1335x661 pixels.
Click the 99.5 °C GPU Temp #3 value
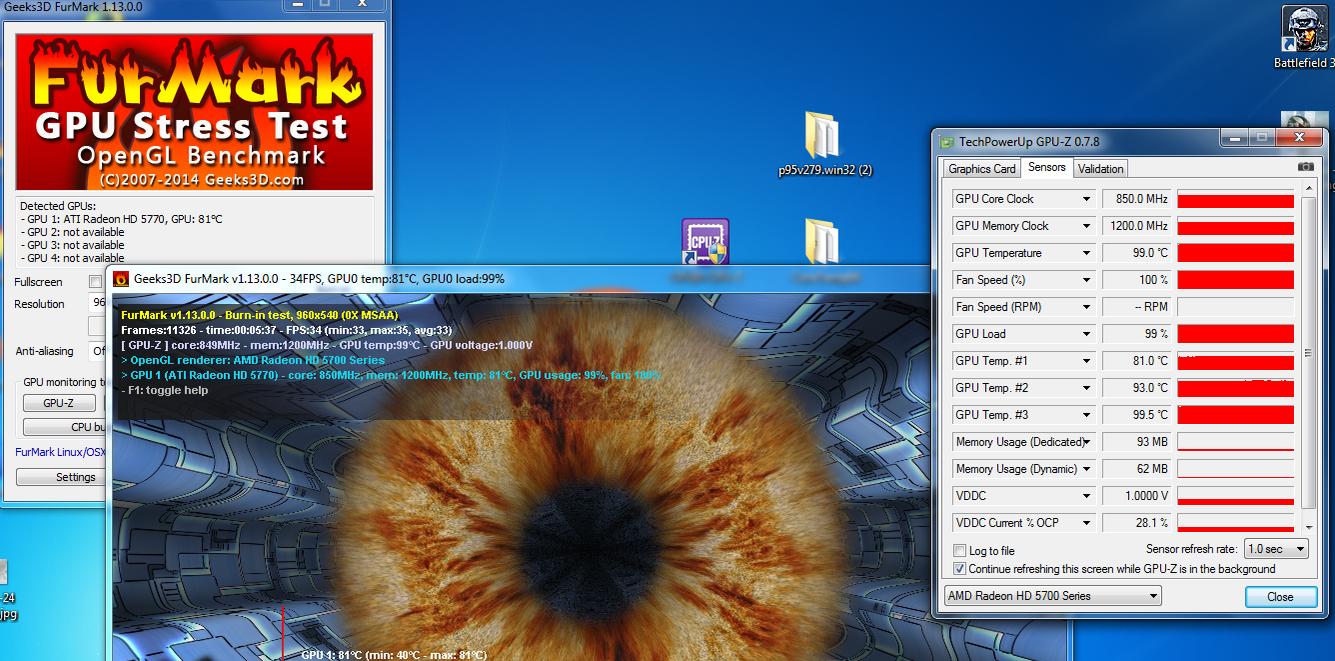click(x=1137, y=415)
